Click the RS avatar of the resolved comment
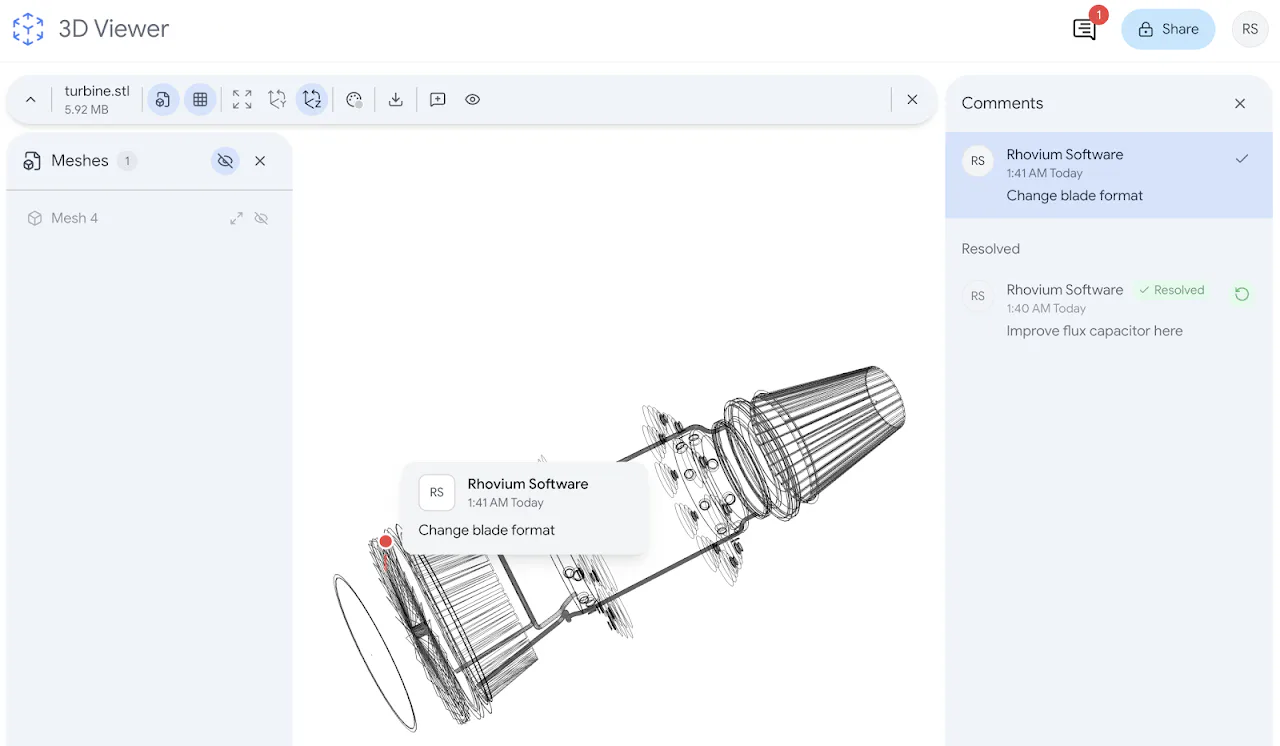 [978, 296]
